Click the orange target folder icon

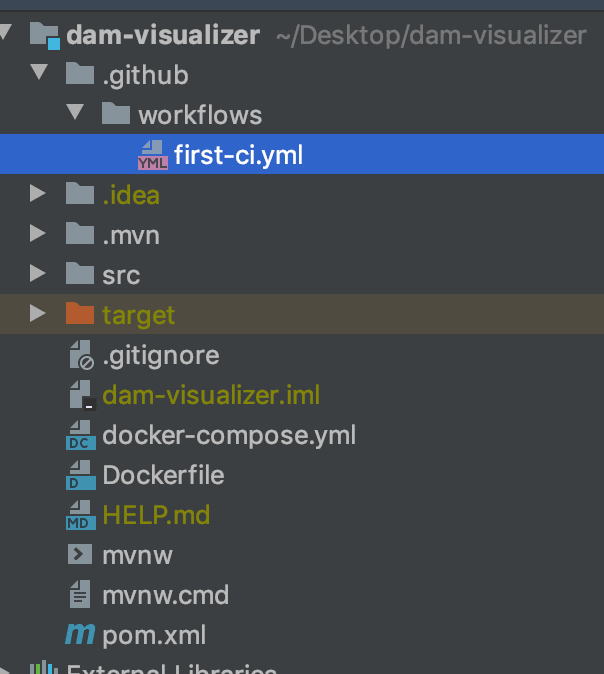coord(80,313)
